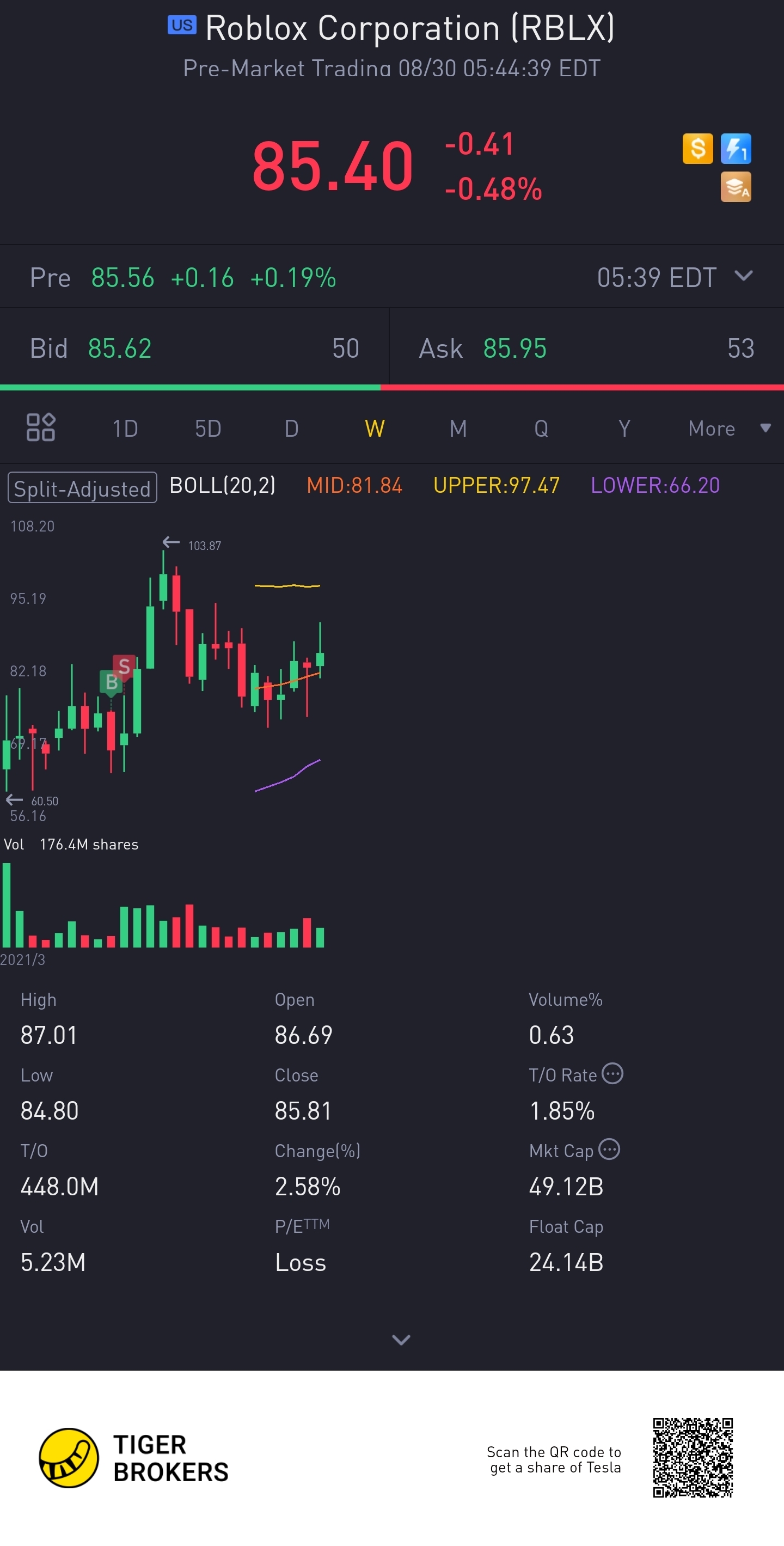Open T/O Rate info bubble
This screenshot has width=784, height=1546.
pos(612,1073)
